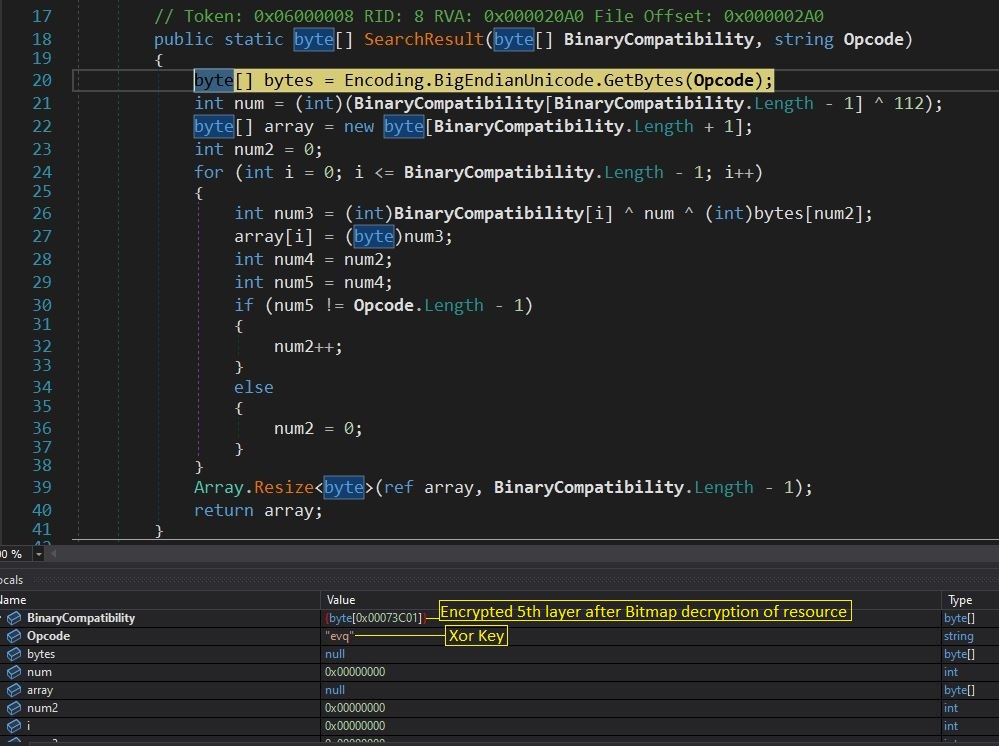Screen dimensions: 999x746
Task: Select the bytes variable icon in Locals
Action: pos(14,654)
